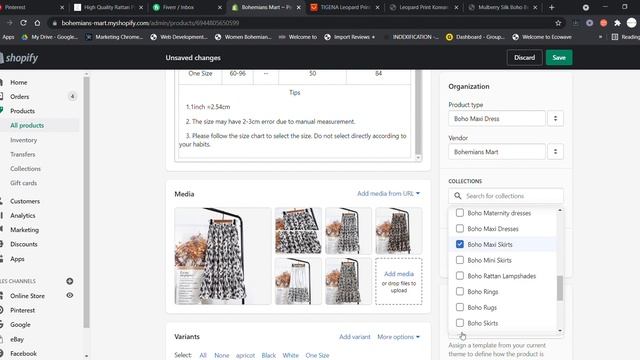Check the Boho Maxi Dresses collection
The image size is (640, 360).
(x=460, y=228)
